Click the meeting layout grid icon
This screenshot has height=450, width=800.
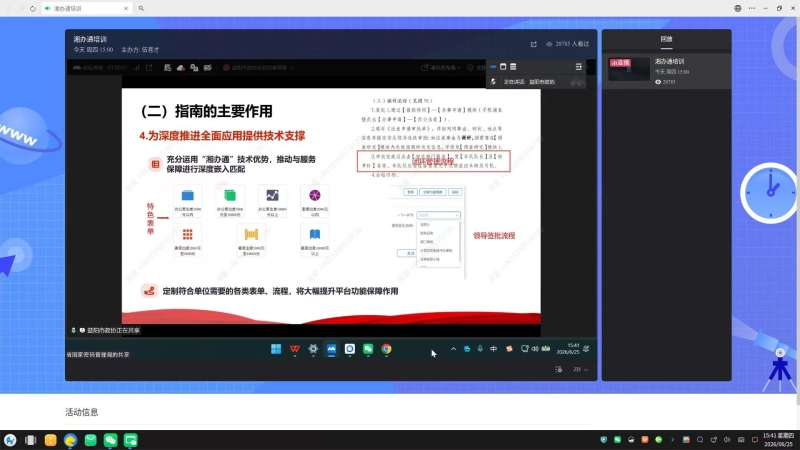pos(513,67)
